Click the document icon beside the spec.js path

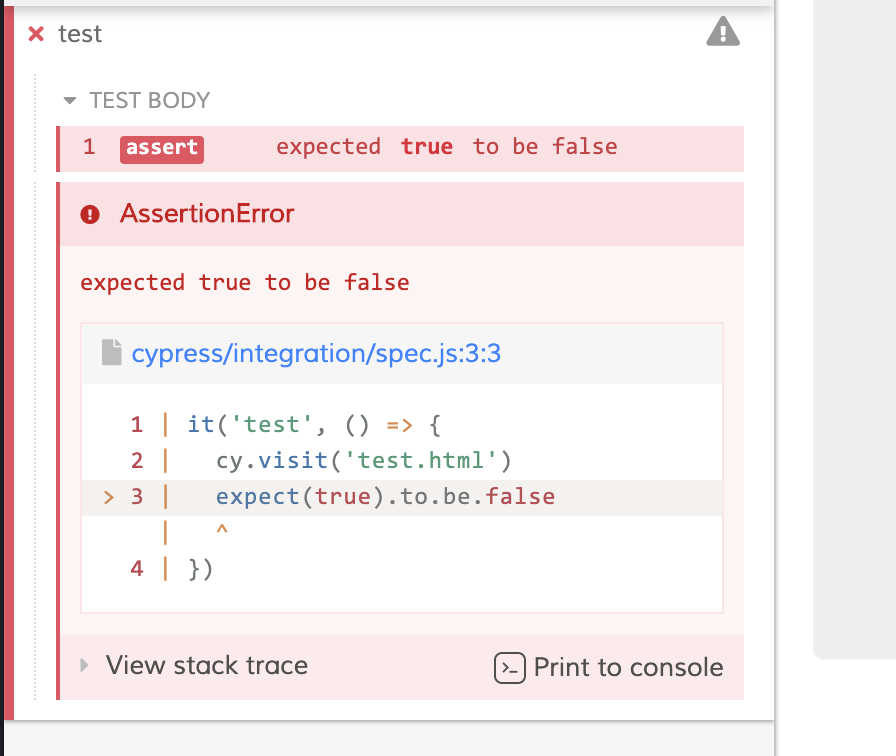point(112,352)
